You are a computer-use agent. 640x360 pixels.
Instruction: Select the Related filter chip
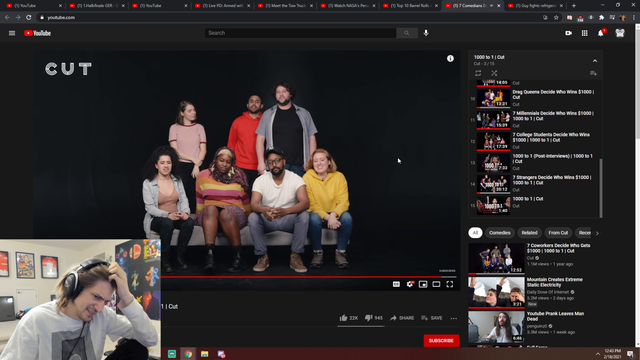[529, 233]
